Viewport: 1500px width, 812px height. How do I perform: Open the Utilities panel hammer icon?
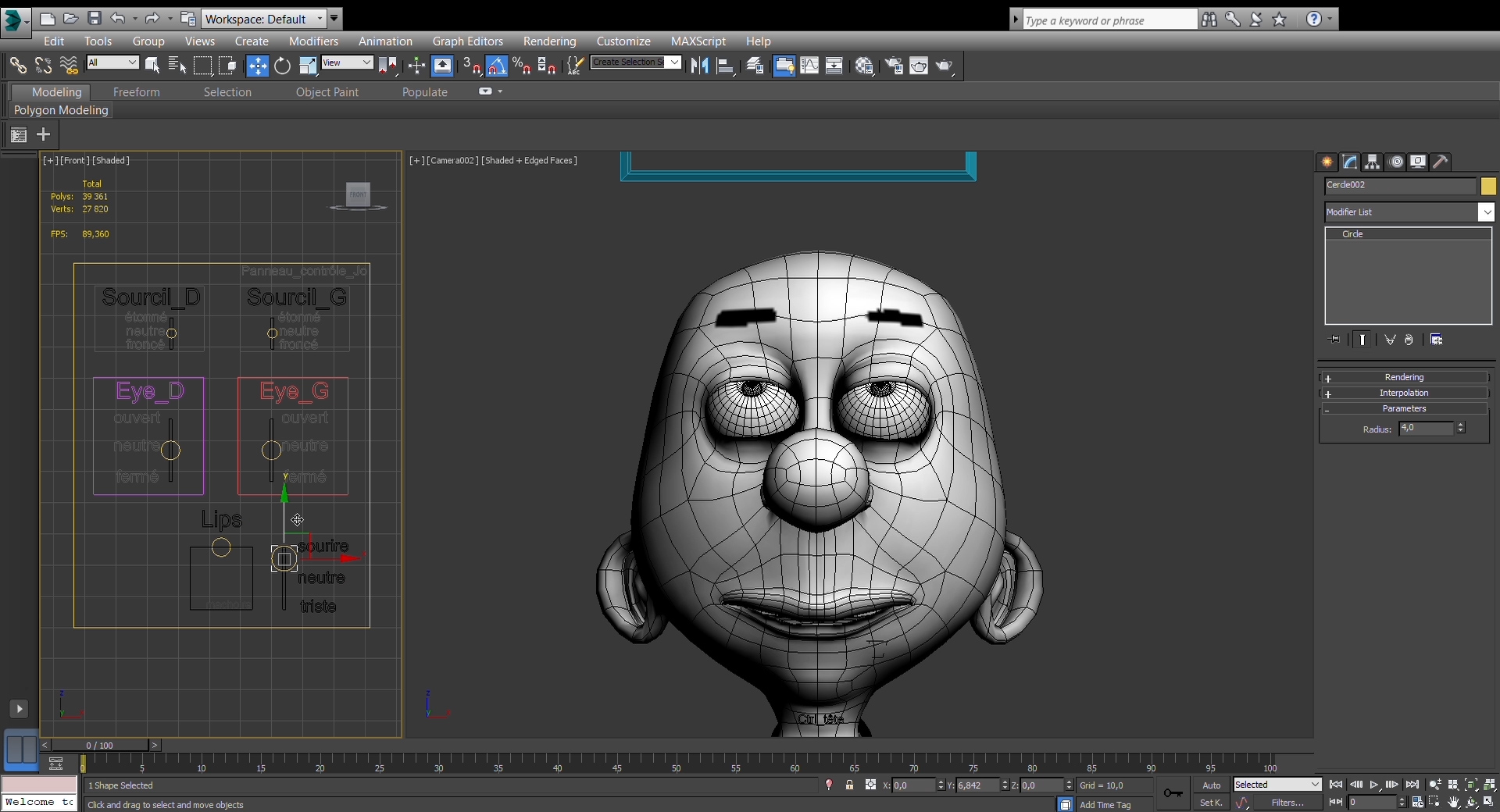(x=1441, y=162)
